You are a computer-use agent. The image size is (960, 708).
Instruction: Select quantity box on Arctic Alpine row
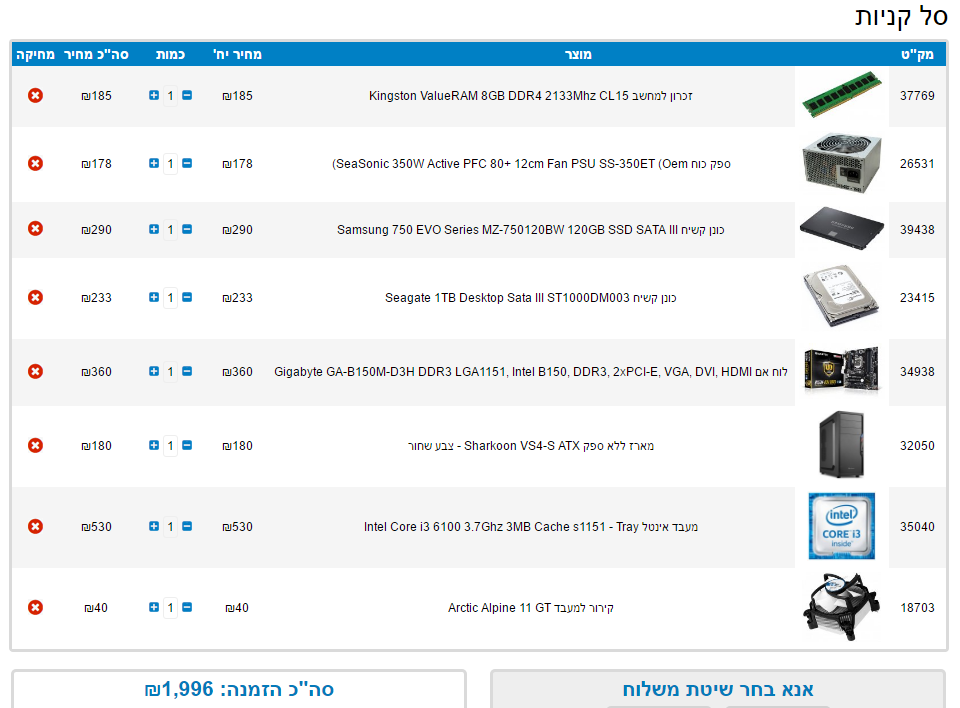tap(170, 608)
